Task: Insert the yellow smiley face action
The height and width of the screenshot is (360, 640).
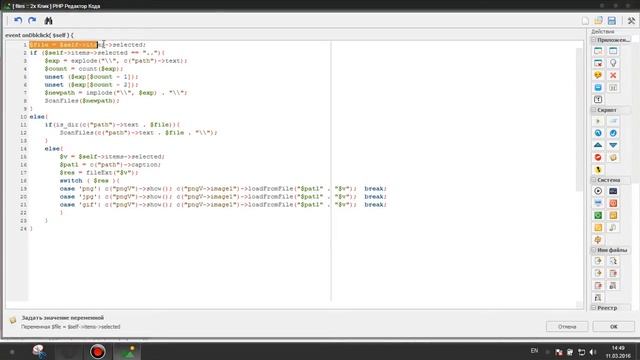Action: pos(598,76)
